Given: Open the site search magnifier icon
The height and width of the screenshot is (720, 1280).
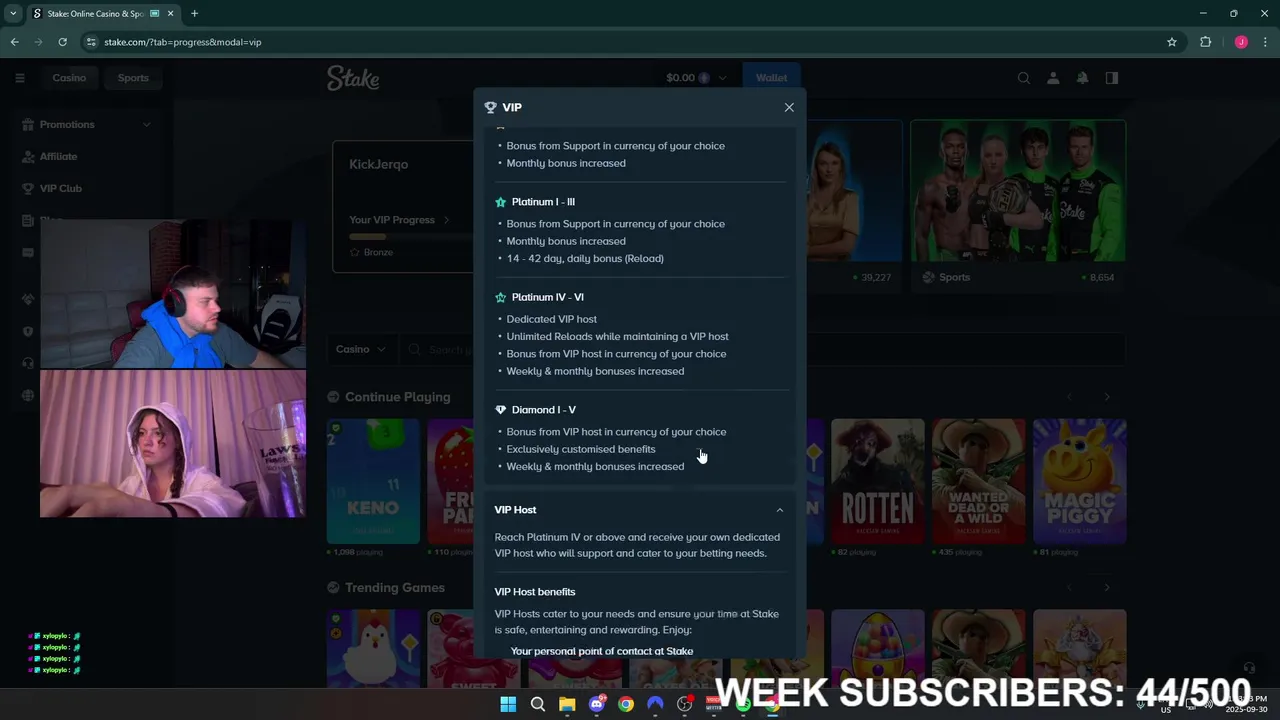Looking at the screenshot, I should point(1024,78).
